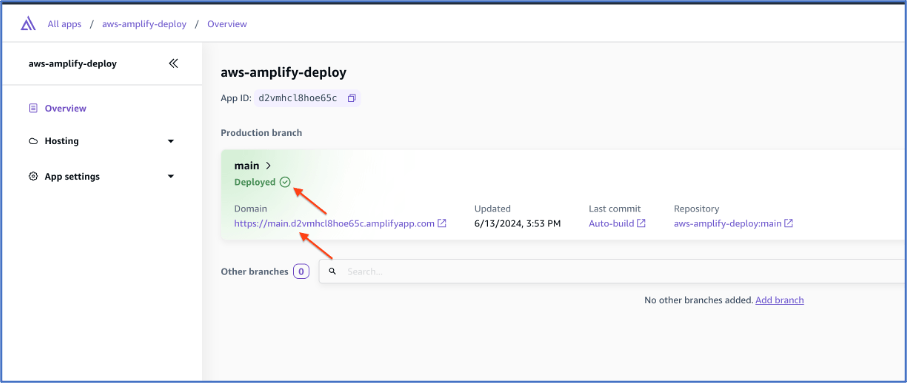
Task: Go to All apps breadcrumb
Action: pyautogui.click(x=64, y=24)
